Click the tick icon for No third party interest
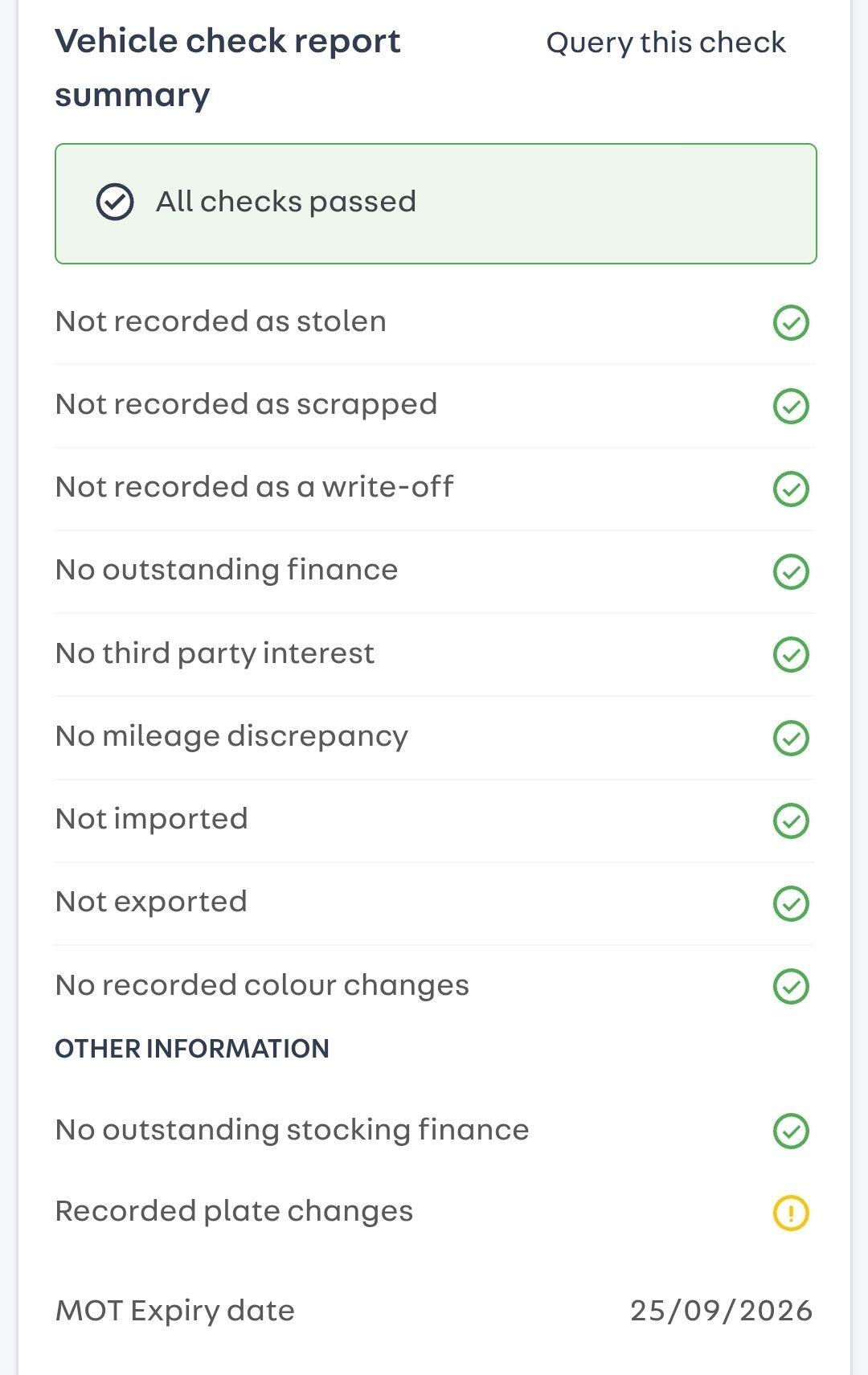Viewport: 868px width, 1375px height. click(x=791, y=654)
